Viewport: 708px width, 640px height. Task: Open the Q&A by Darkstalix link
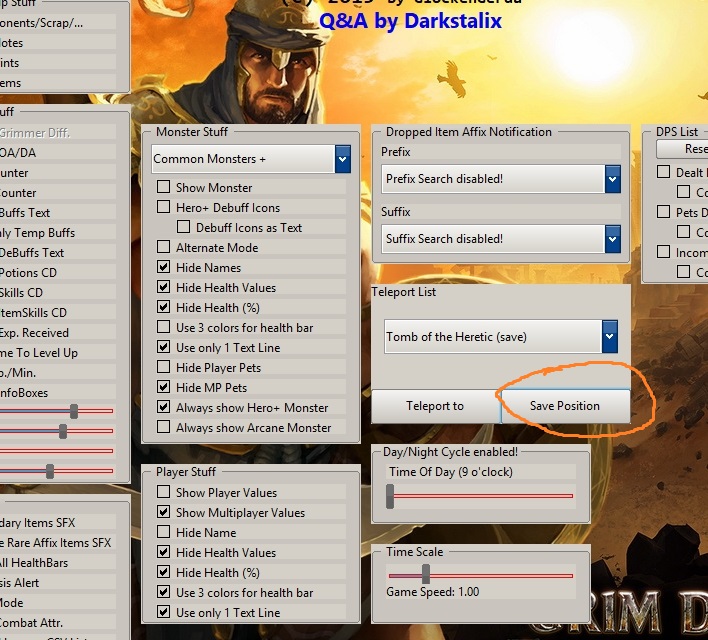(x=410, y=21)
